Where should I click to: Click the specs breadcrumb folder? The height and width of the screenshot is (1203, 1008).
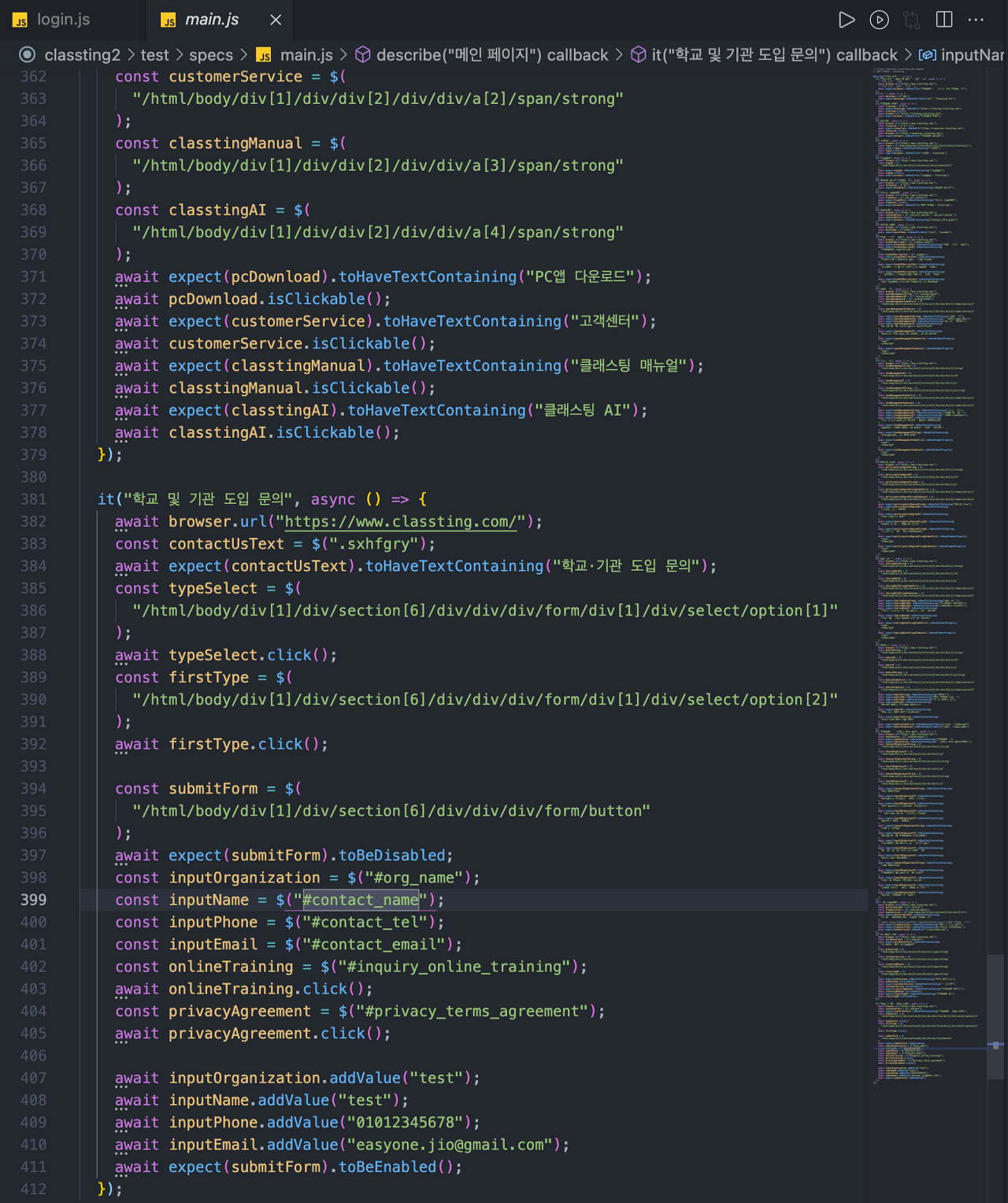(x=211, y=55)
